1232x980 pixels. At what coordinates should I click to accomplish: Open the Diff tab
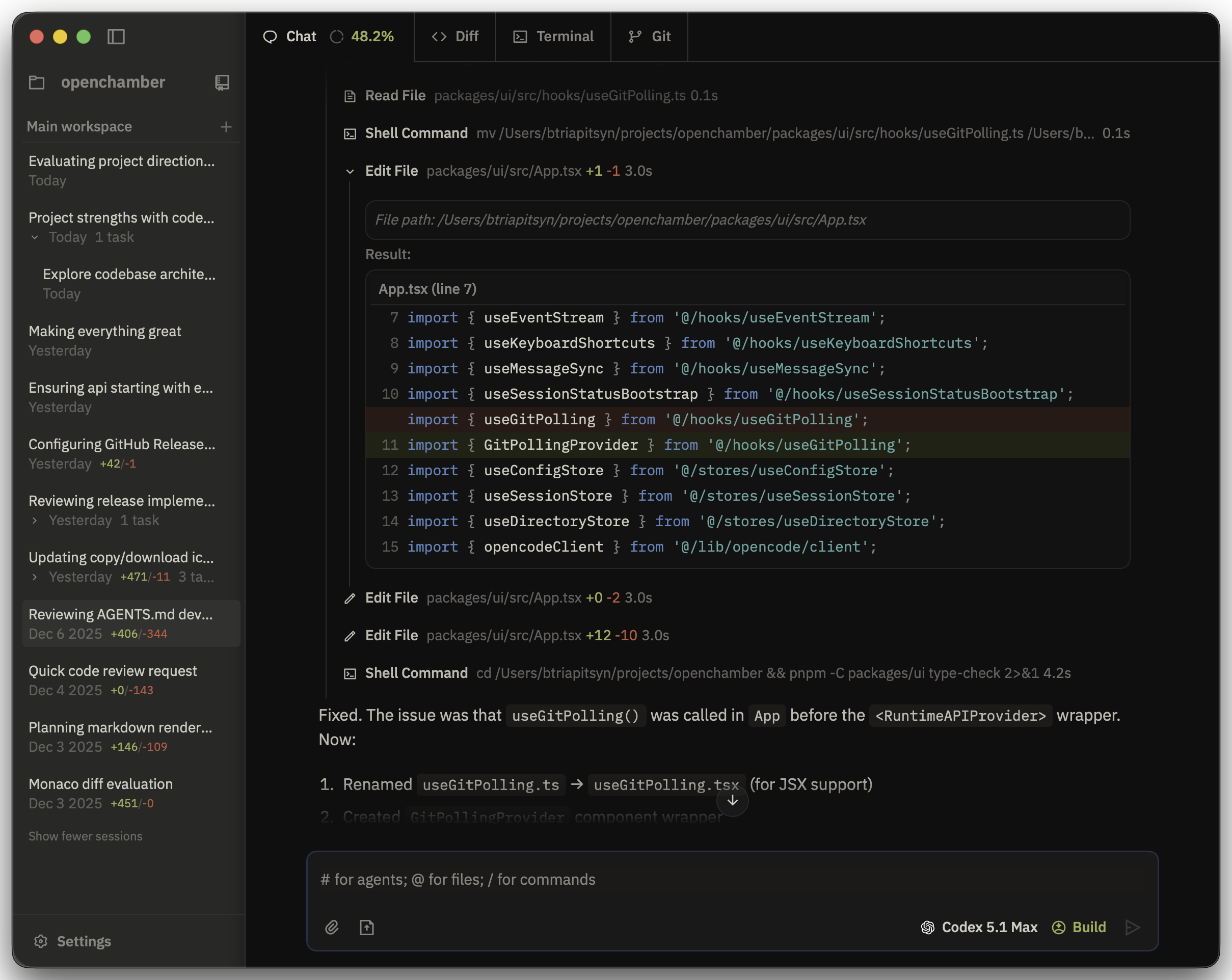coord(455,37)
